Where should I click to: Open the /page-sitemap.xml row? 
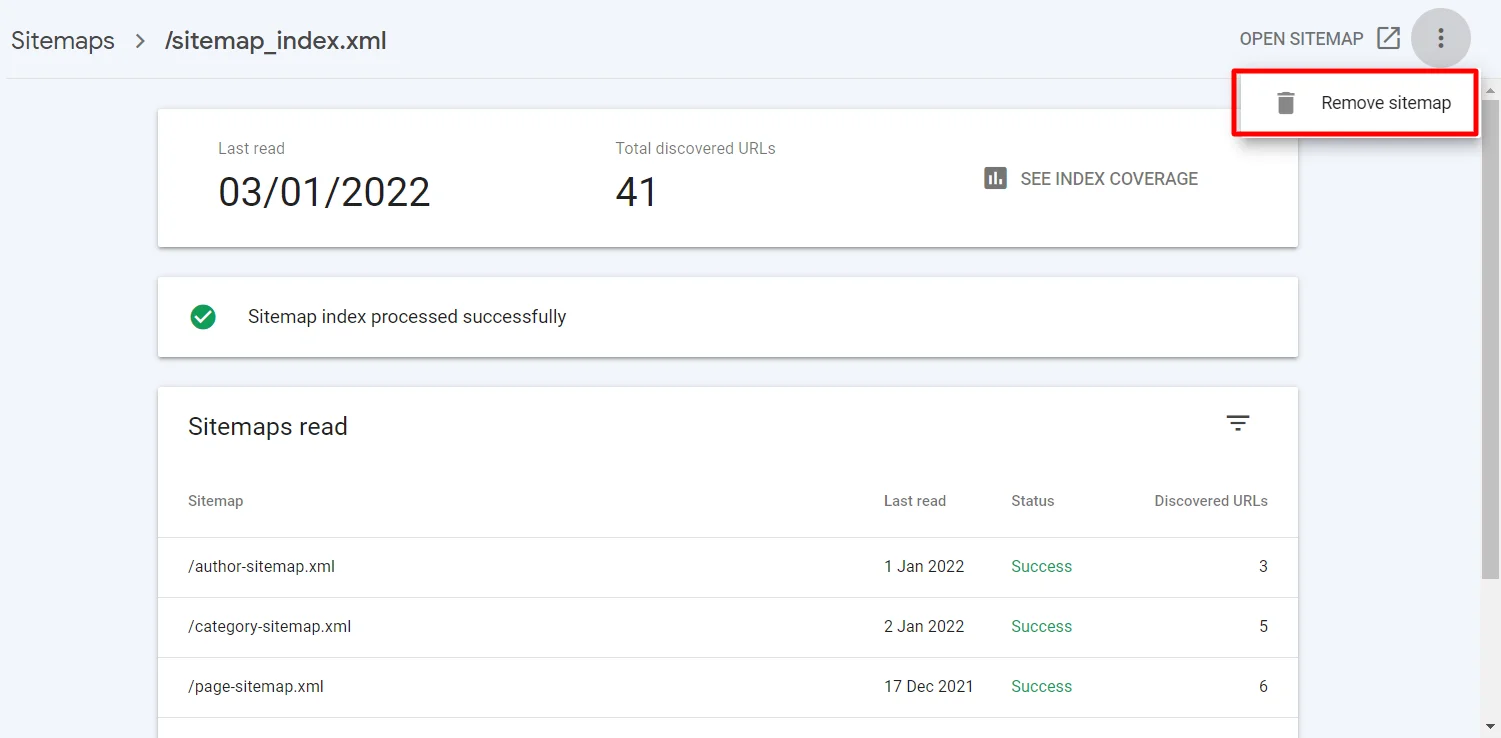728,687
